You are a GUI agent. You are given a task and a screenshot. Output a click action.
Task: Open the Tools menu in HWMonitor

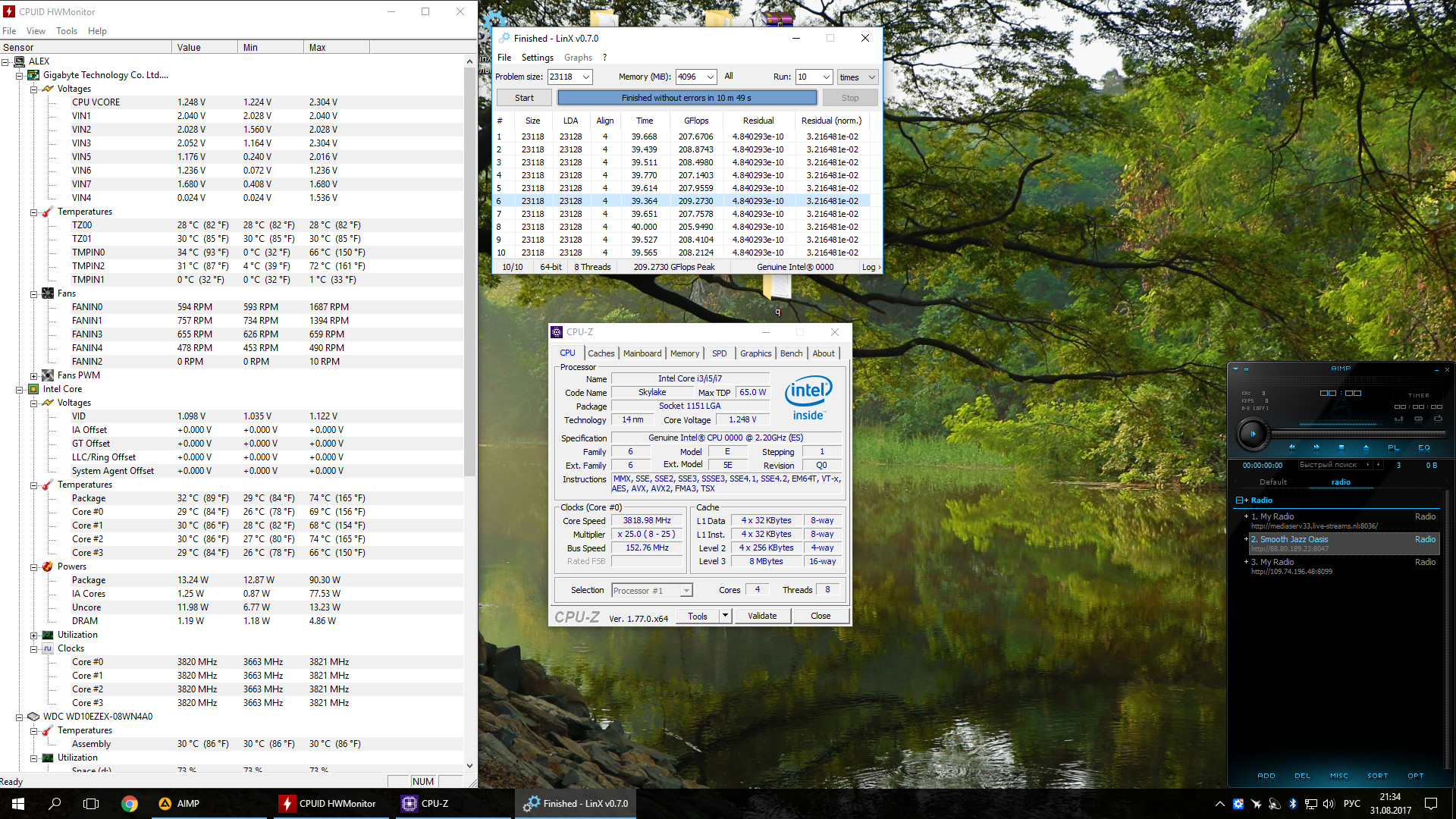[x=67, y=31]
